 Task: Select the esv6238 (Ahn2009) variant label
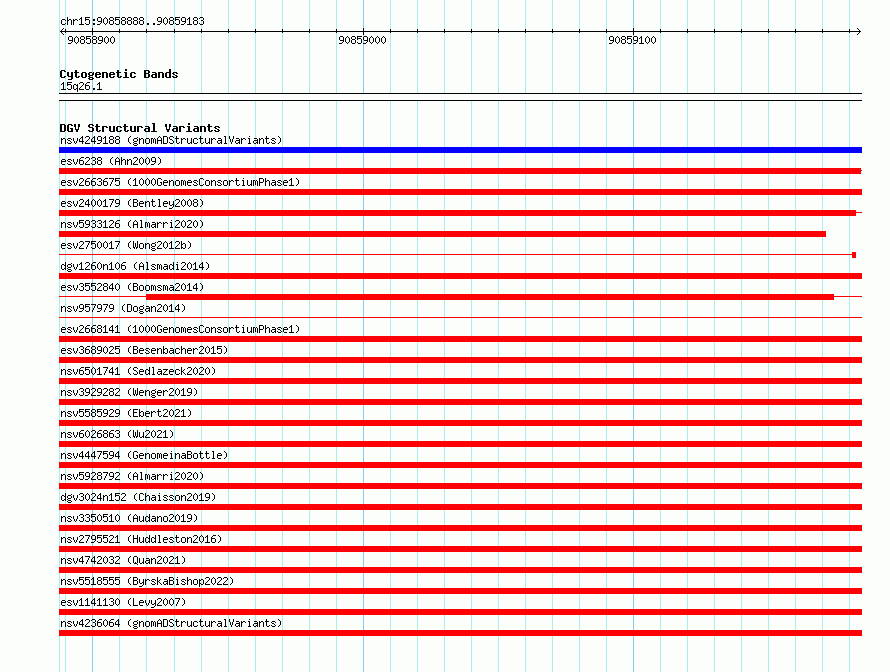click(111, 161)
